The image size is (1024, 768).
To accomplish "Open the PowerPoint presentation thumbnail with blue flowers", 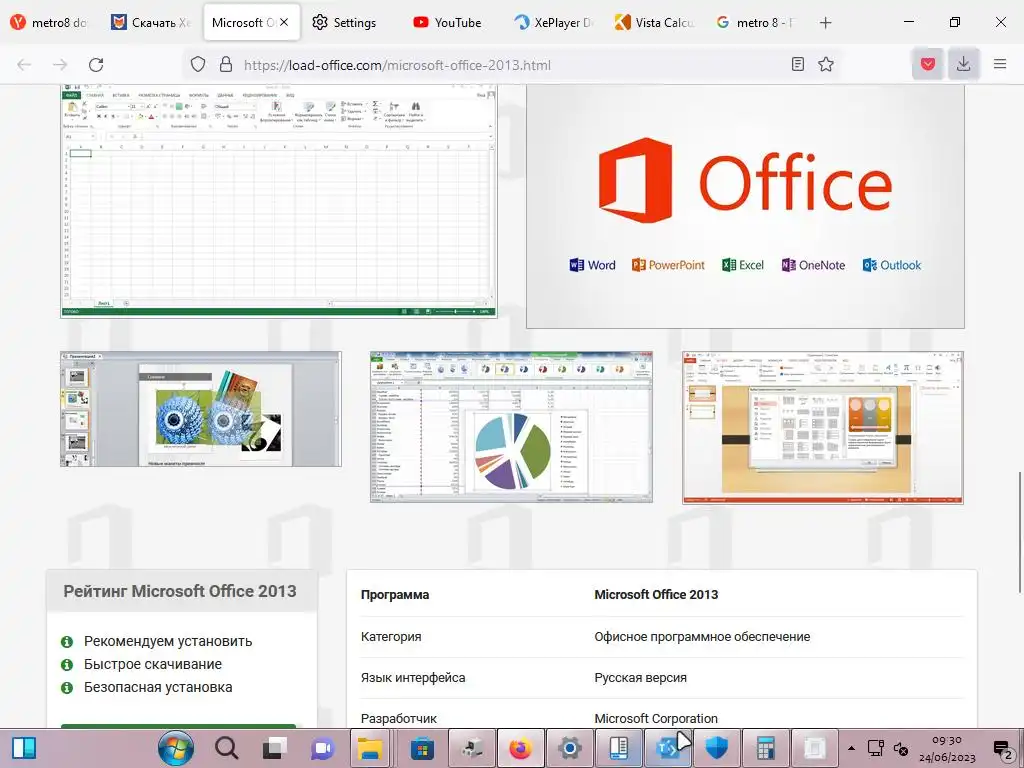I will coord(200,409).
